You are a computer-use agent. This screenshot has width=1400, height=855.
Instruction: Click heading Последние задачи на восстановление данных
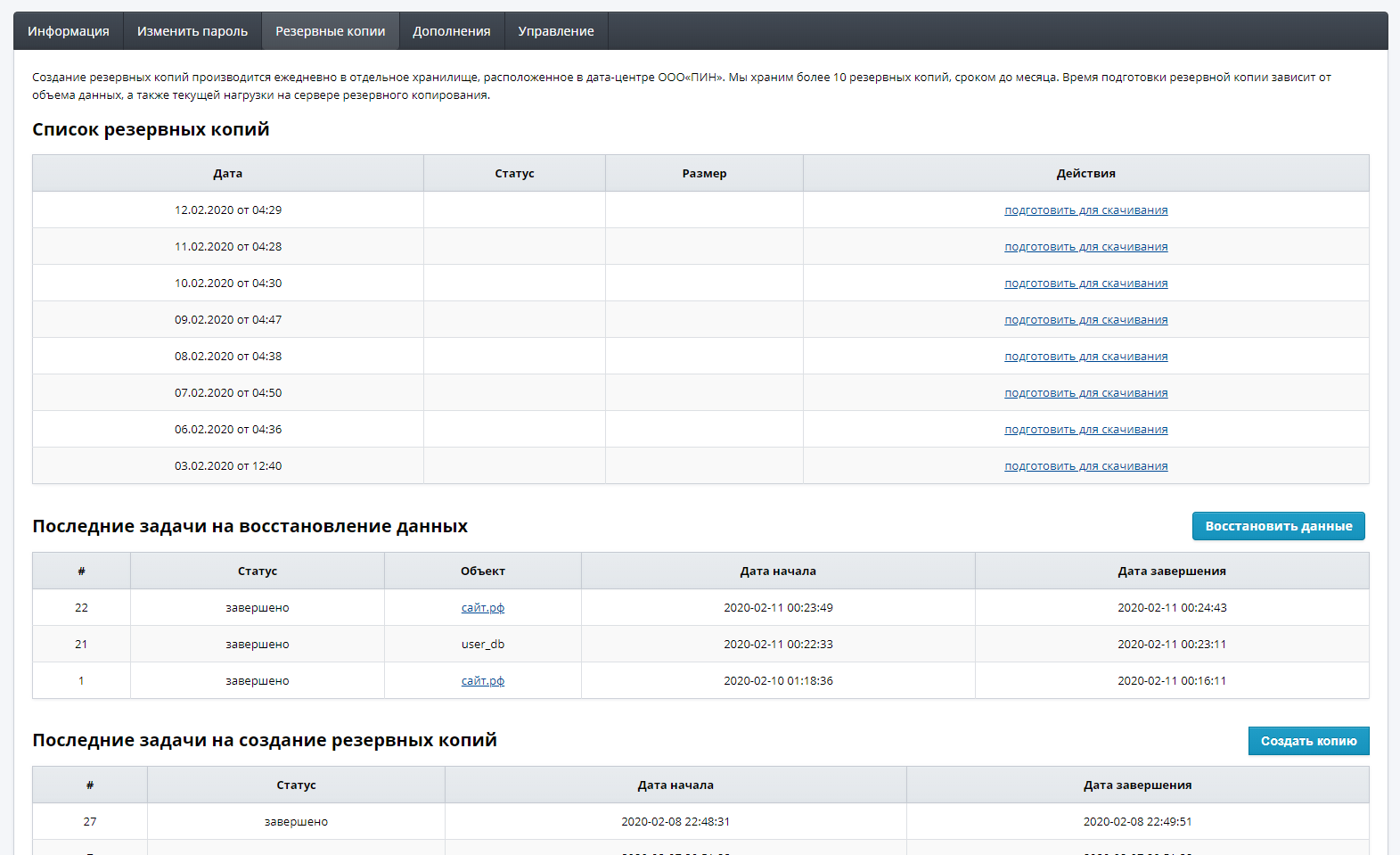(250, 526)
